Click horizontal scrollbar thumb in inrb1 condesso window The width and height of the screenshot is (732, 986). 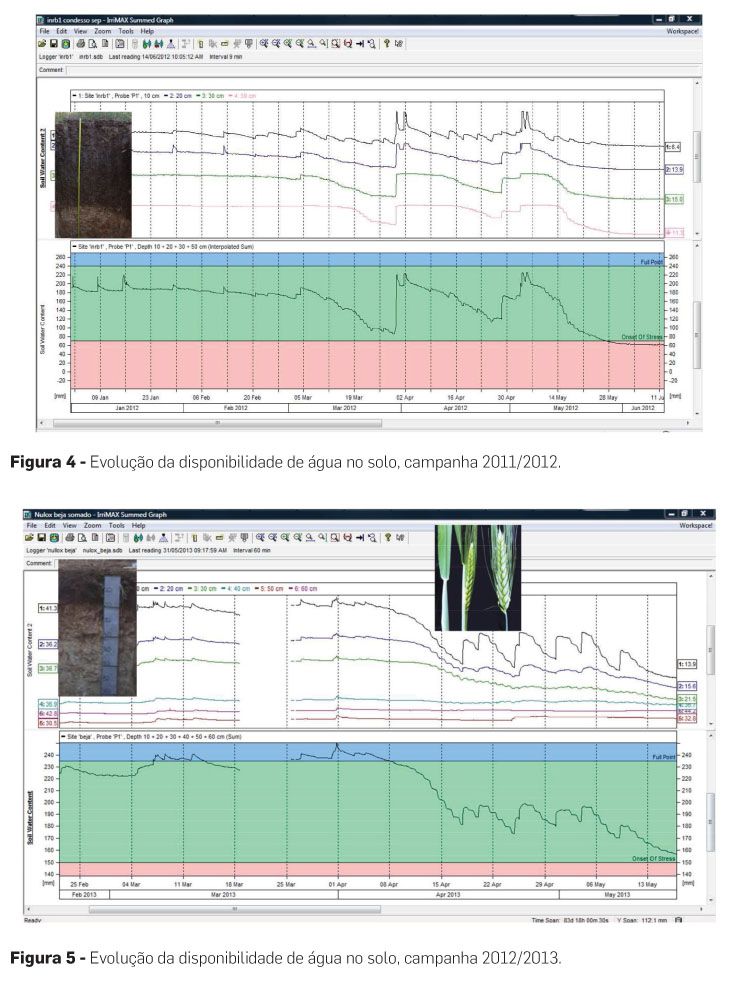217,423
